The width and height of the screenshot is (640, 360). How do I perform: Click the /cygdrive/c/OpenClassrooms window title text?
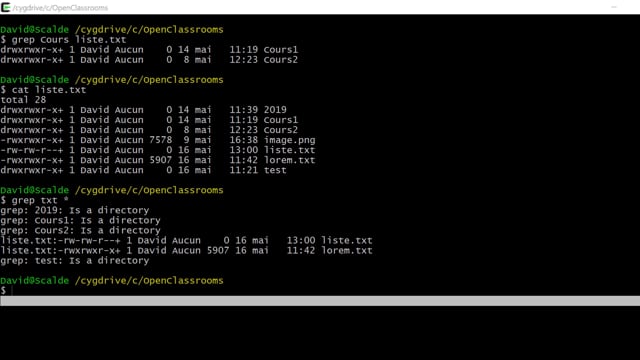(x=60, y=8)
